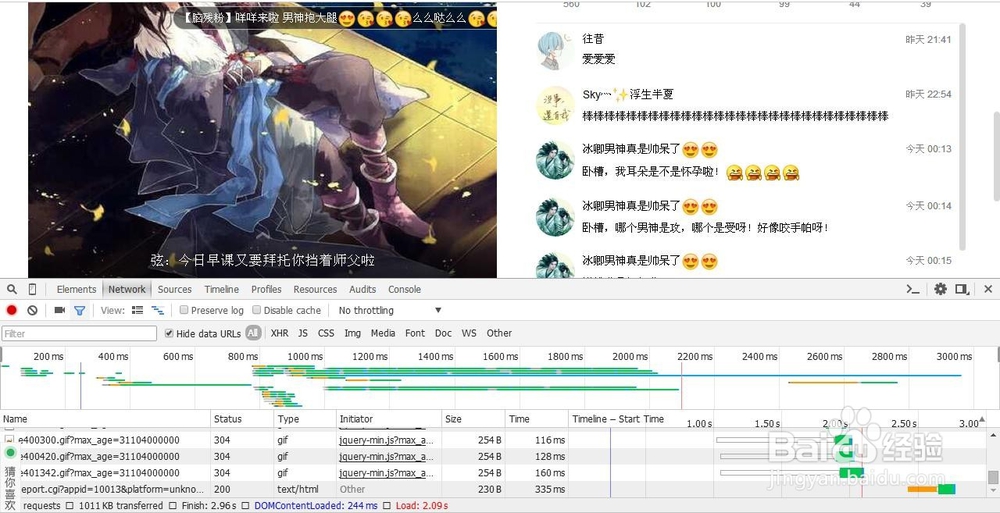
Task: Click username Sky浮生半夏 in comments
Action: [x=628, y=94]
